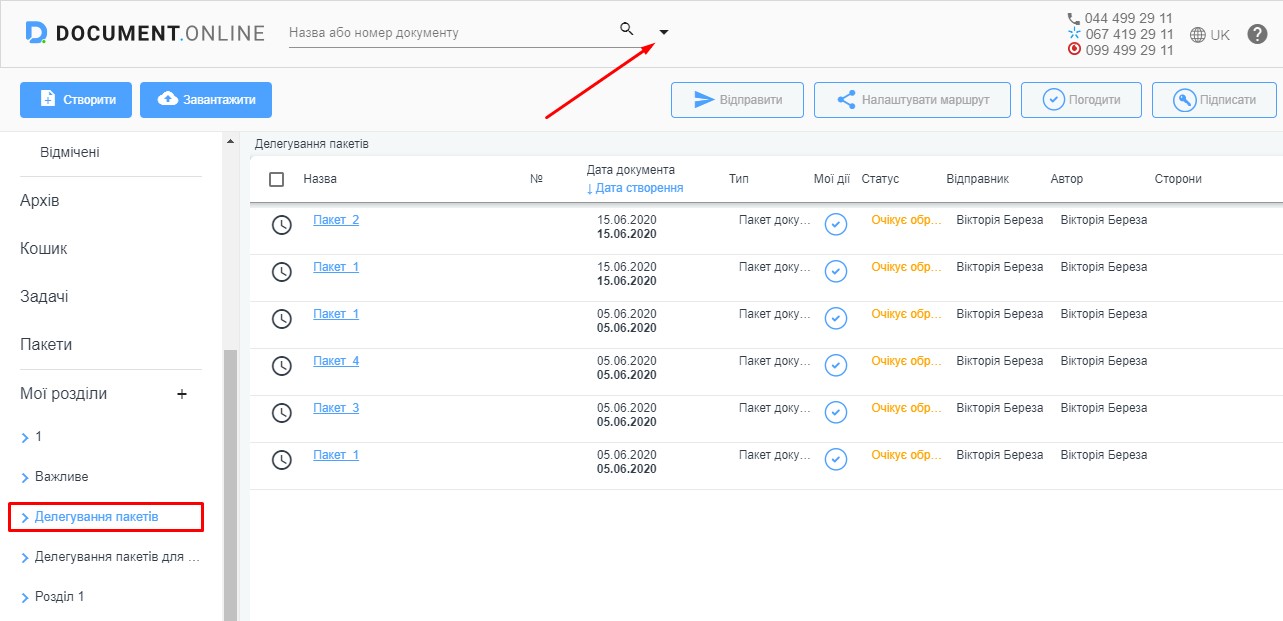This screenshot has width=1283, height=621.
Task: Click approve check icon in Пакет_3 row
Action: tap(836, 413)
